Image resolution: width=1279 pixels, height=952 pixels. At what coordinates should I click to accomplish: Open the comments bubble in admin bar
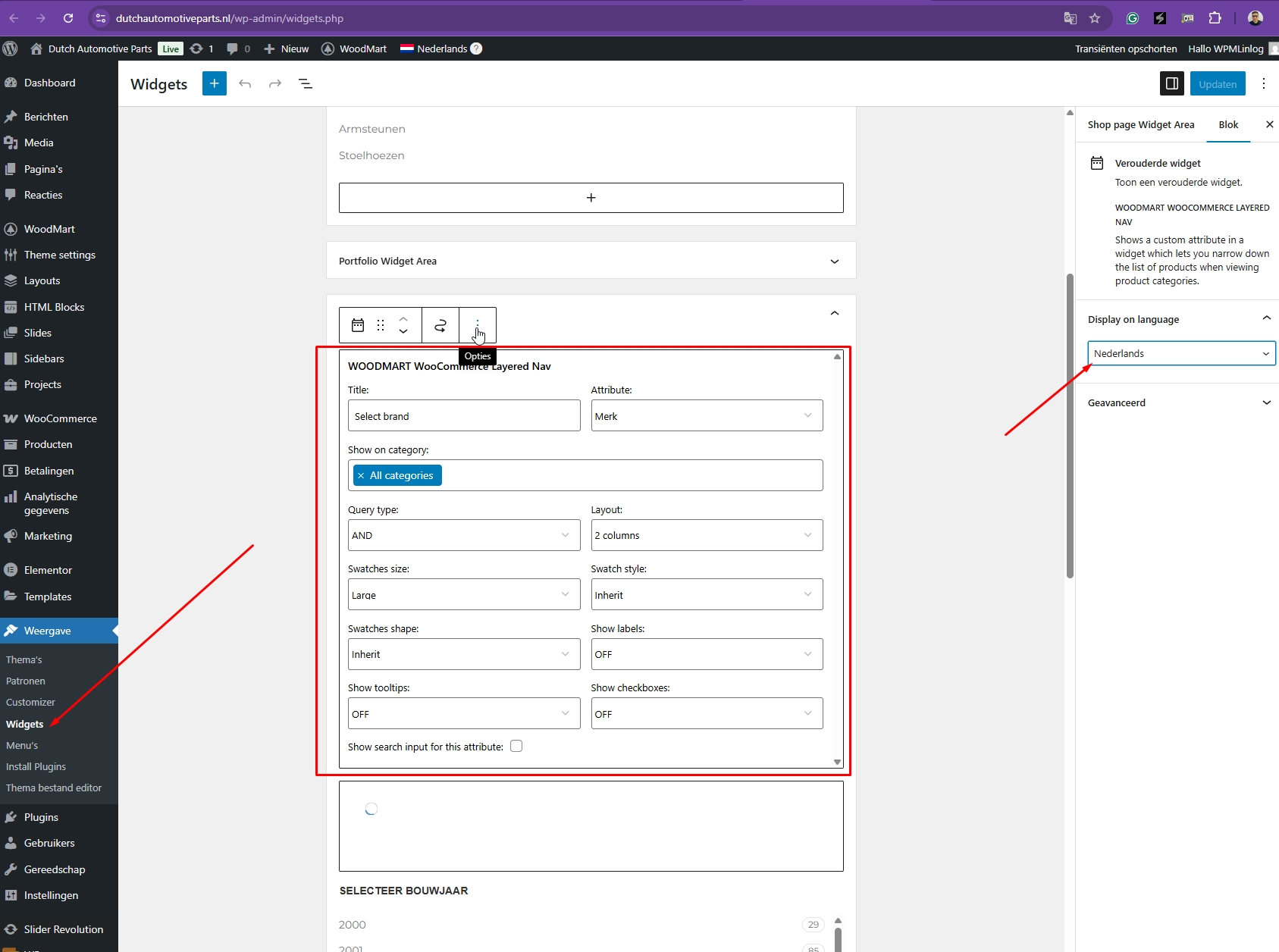238,49
